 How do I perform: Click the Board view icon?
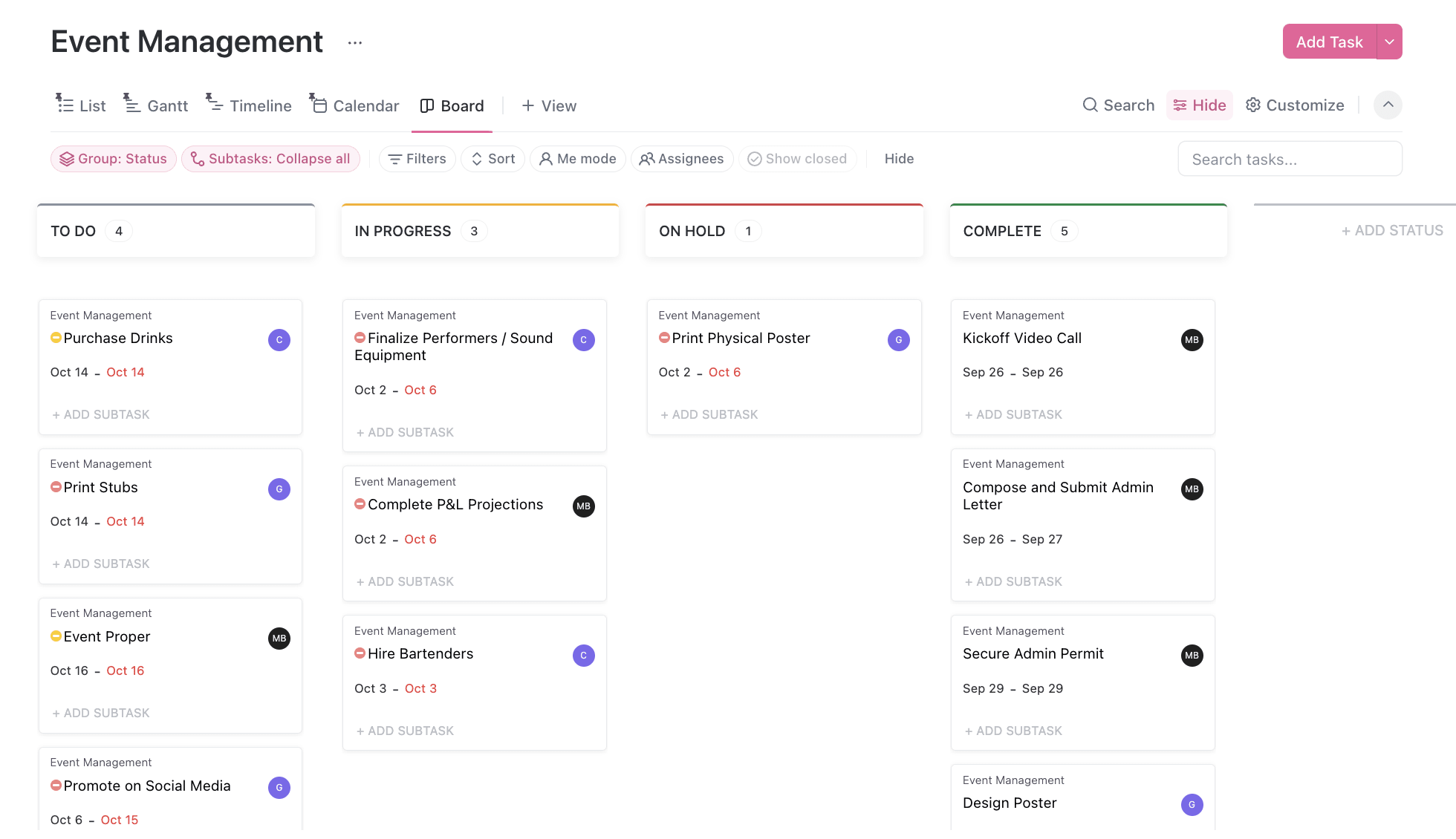point(424,104)
